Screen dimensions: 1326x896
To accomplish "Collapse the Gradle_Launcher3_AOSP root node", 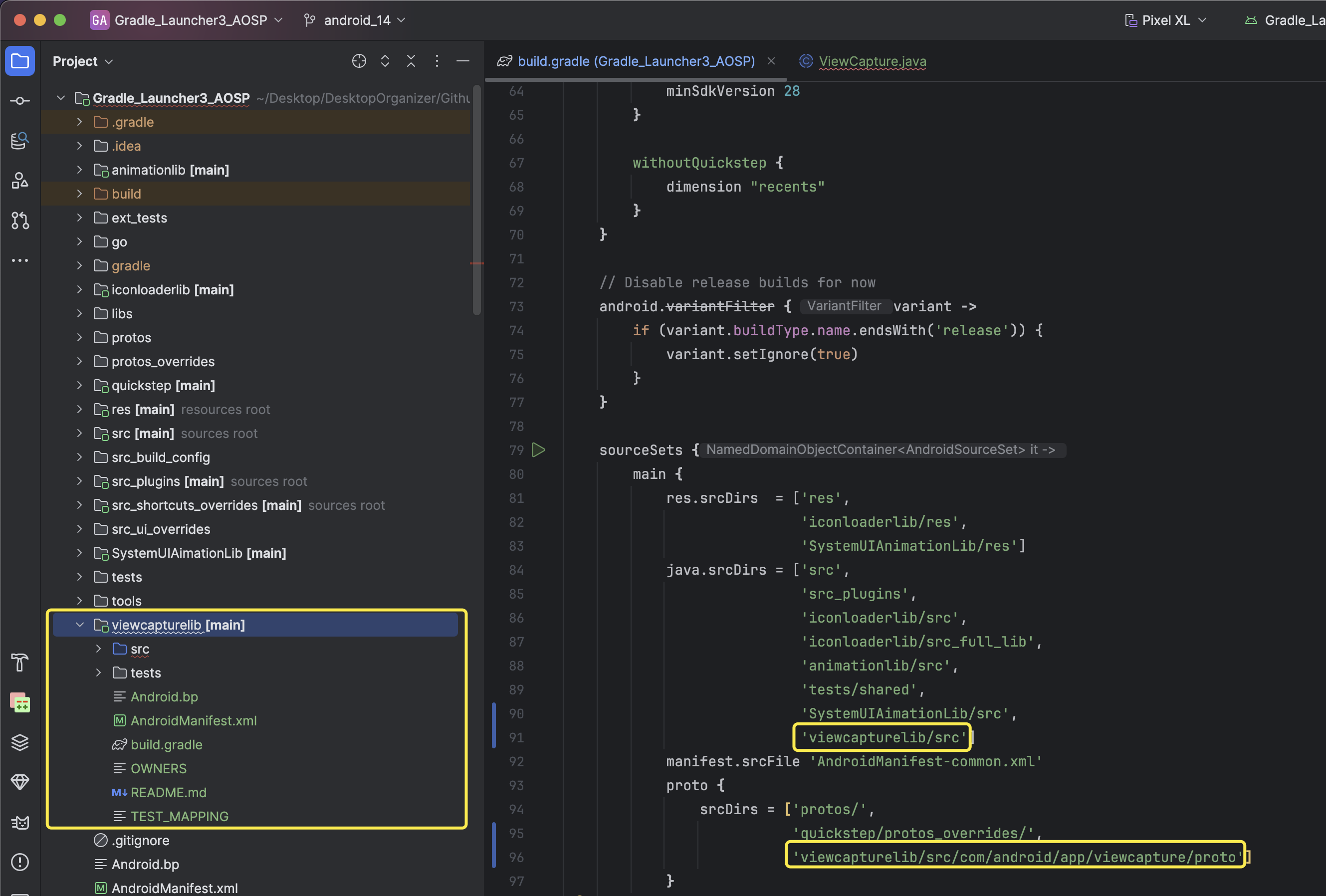I will [x=60, y=98].
